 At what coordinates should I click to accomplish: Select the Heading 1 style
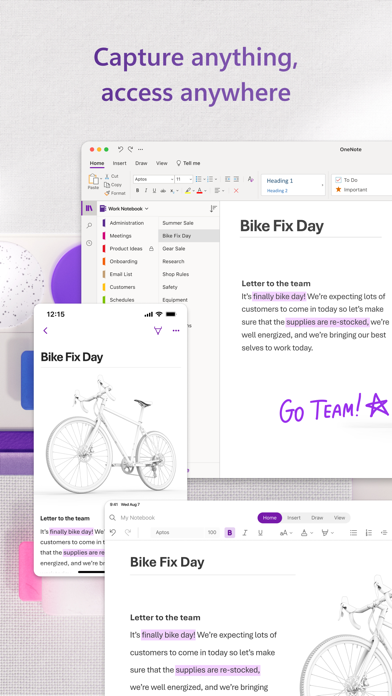[x=280, y=181]
